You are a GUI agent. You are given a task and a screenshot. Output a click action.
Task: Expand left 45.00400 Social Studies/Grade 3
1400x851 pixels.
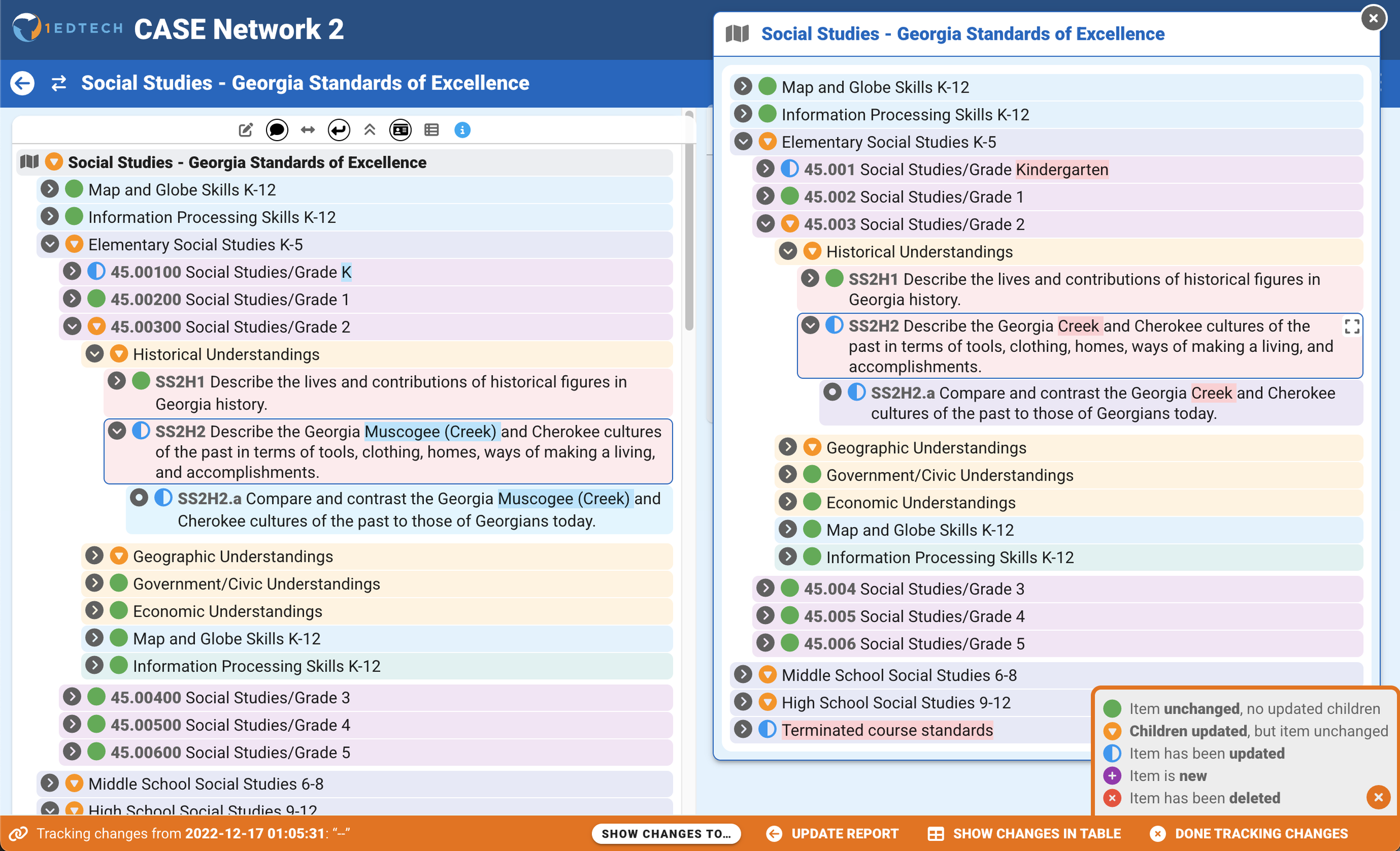tap(72, 696)
